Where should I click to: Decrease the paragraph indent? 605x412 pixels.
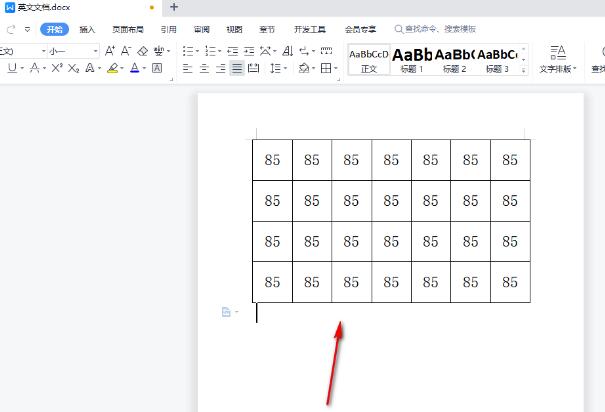coord(233,51)
